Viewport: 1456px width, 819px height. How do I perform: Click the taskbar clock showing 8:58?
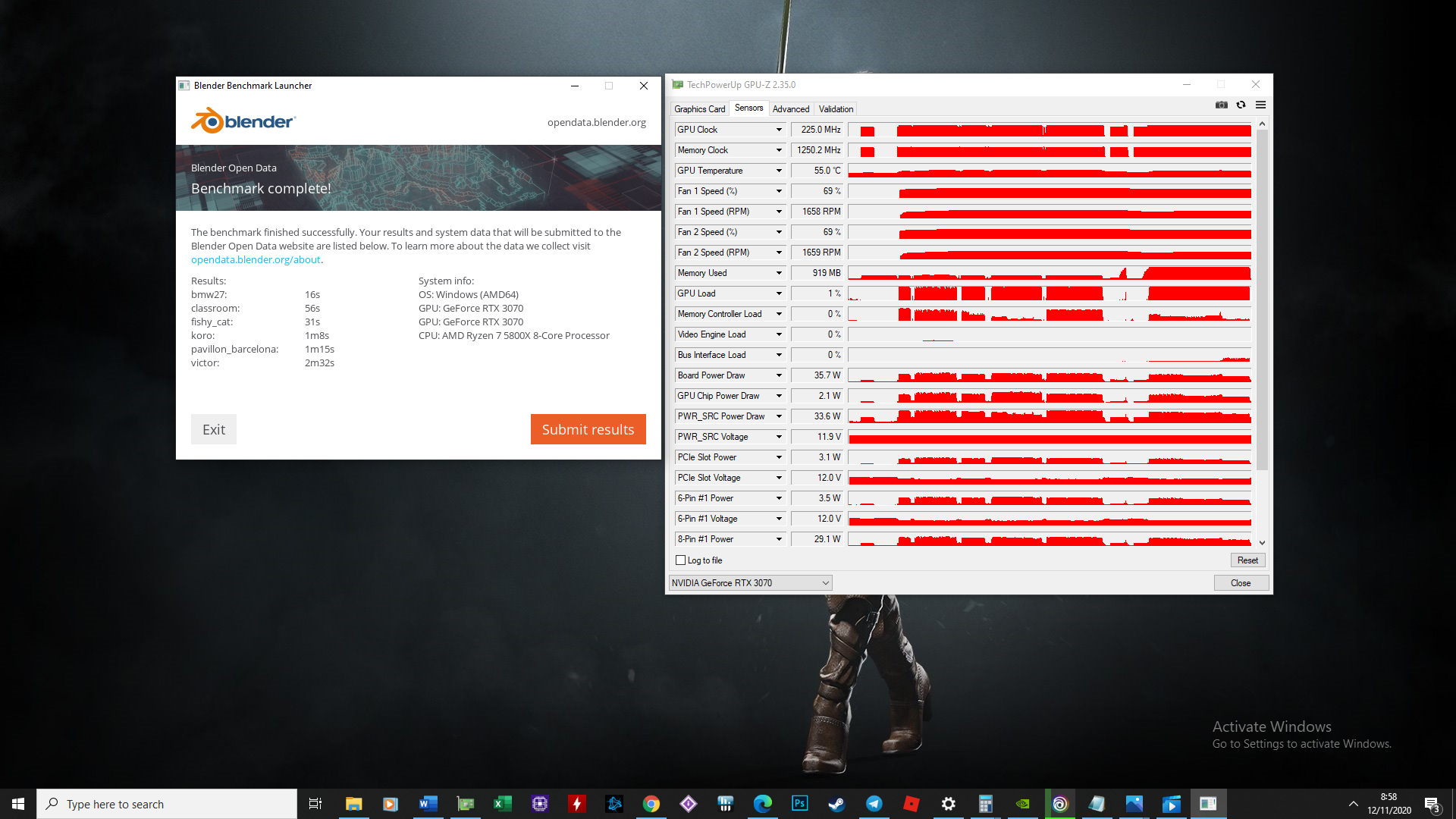click(1389, 804)
